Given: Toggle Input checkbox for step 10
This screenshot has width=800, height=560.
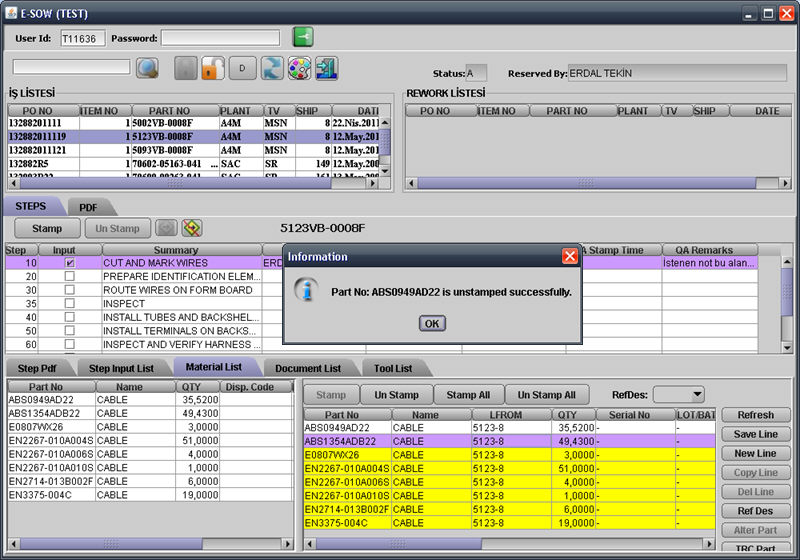Looking at the screenshot, I should (x=70, y=263).
